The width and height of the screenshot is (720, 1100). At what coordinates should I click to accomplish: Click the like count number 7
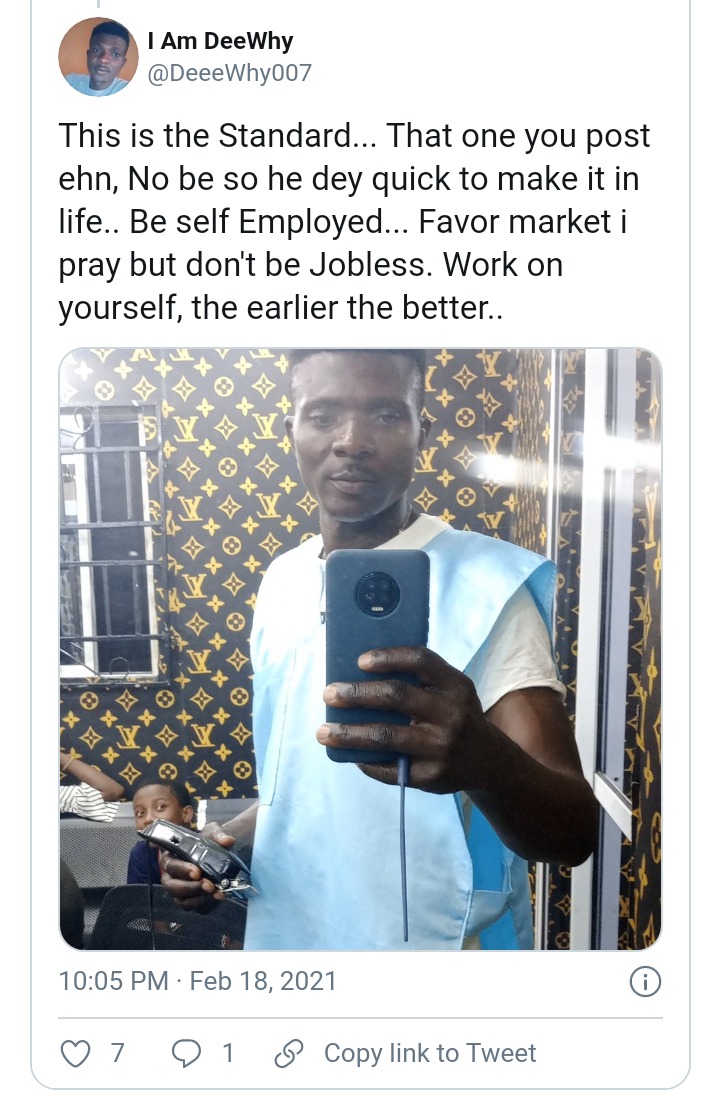(x=117, y=1053)
